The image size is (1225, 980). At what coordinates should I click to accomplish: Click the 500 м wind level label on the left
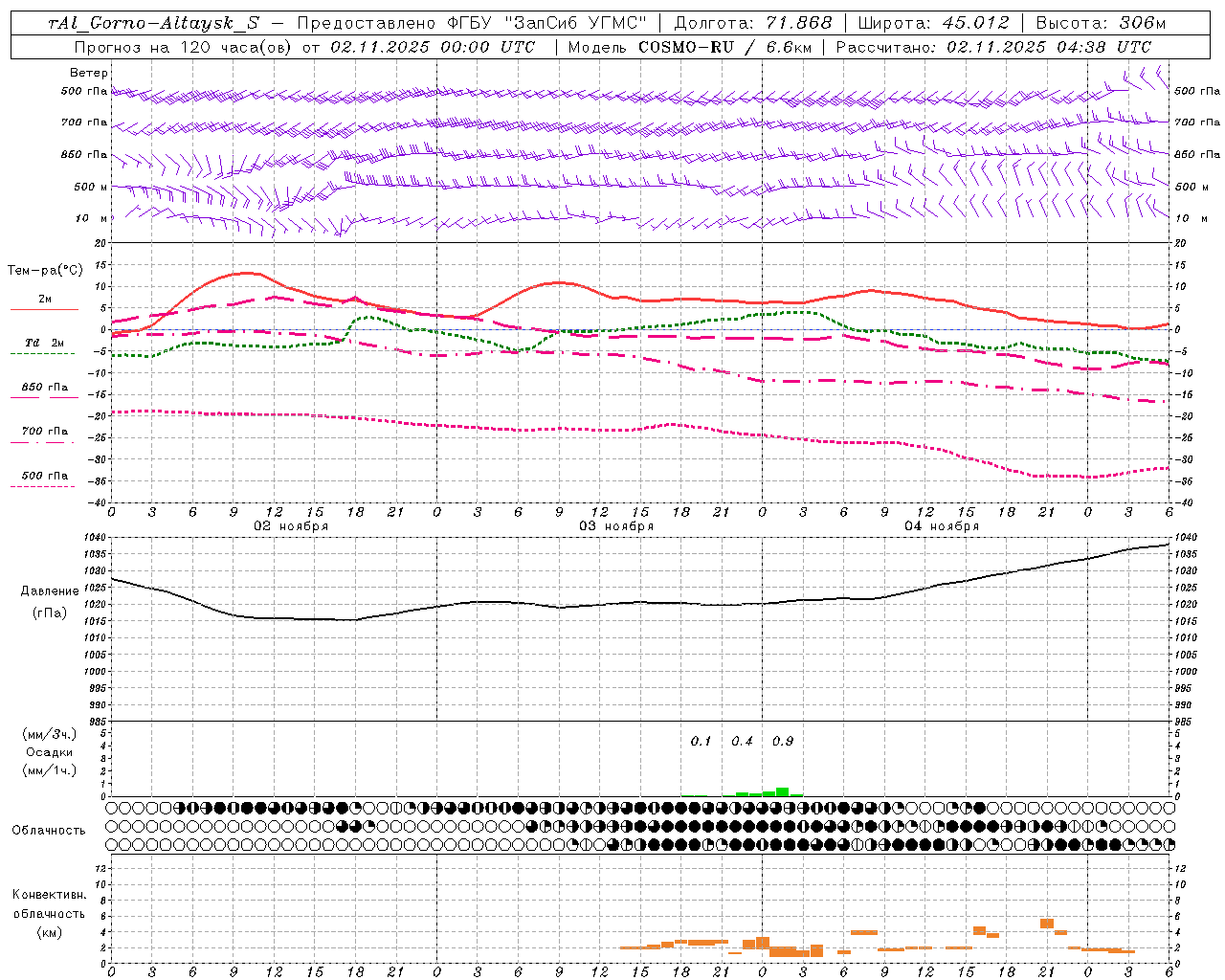pyautogui.click(x=91, y=187)
